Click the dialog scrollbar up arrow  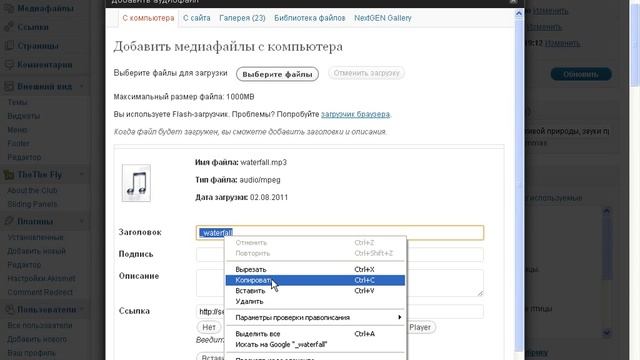519,13
